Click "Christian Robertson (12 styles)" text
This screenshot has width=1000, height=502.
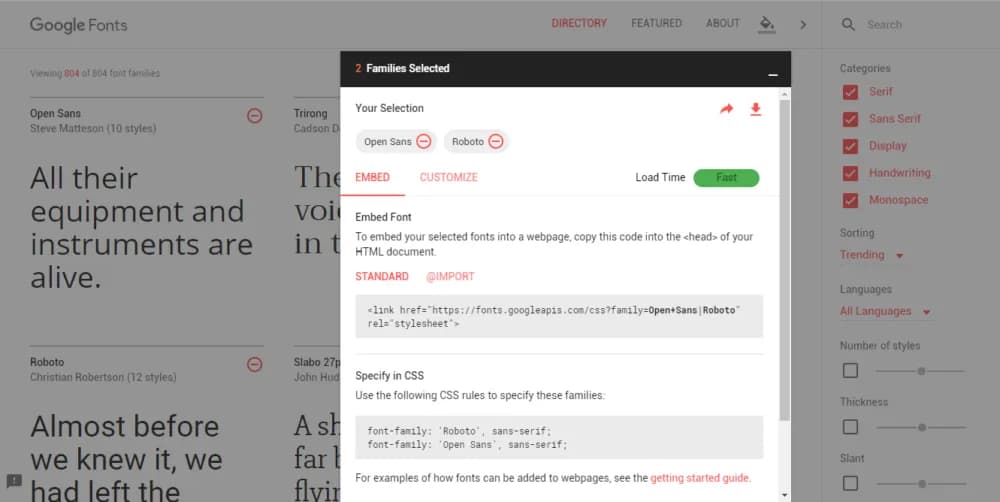pos(103,378)
